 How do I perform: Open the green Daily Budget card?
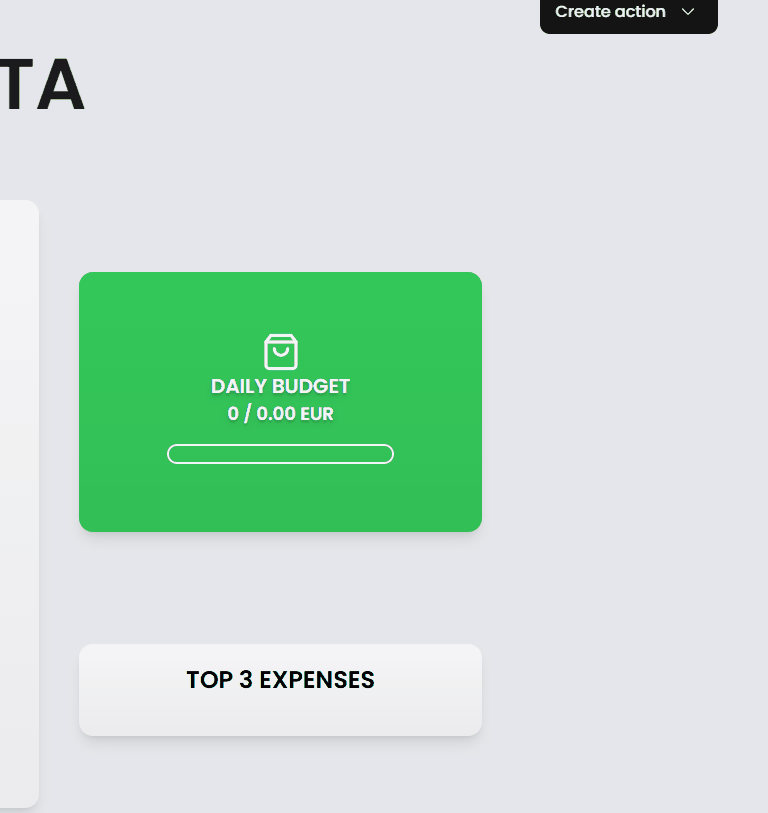click(281, 402)
